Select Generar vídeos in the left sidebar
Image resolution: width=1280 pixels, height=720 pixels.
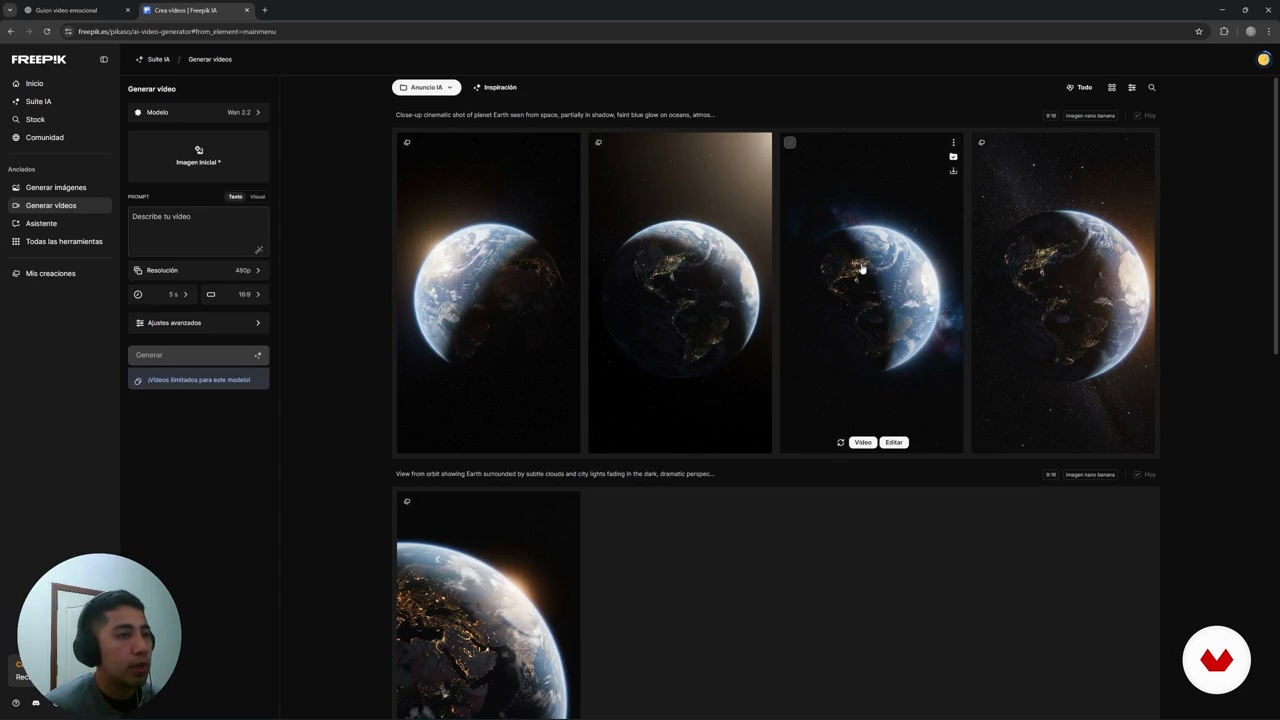[60, 205]
